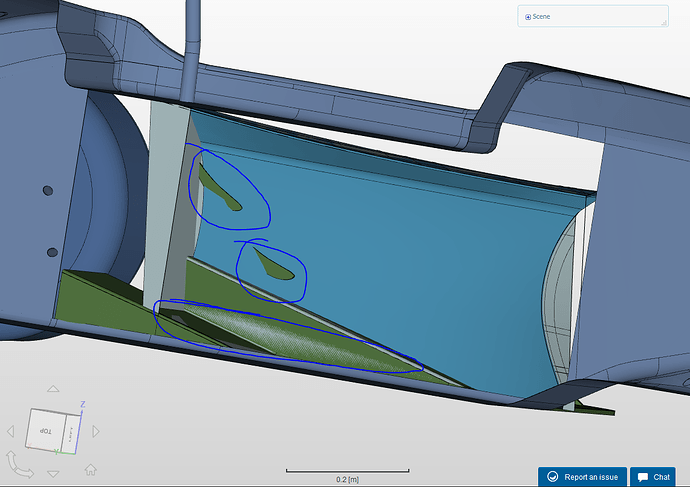
Task: Open the Chat window
Action: [652, 477]
